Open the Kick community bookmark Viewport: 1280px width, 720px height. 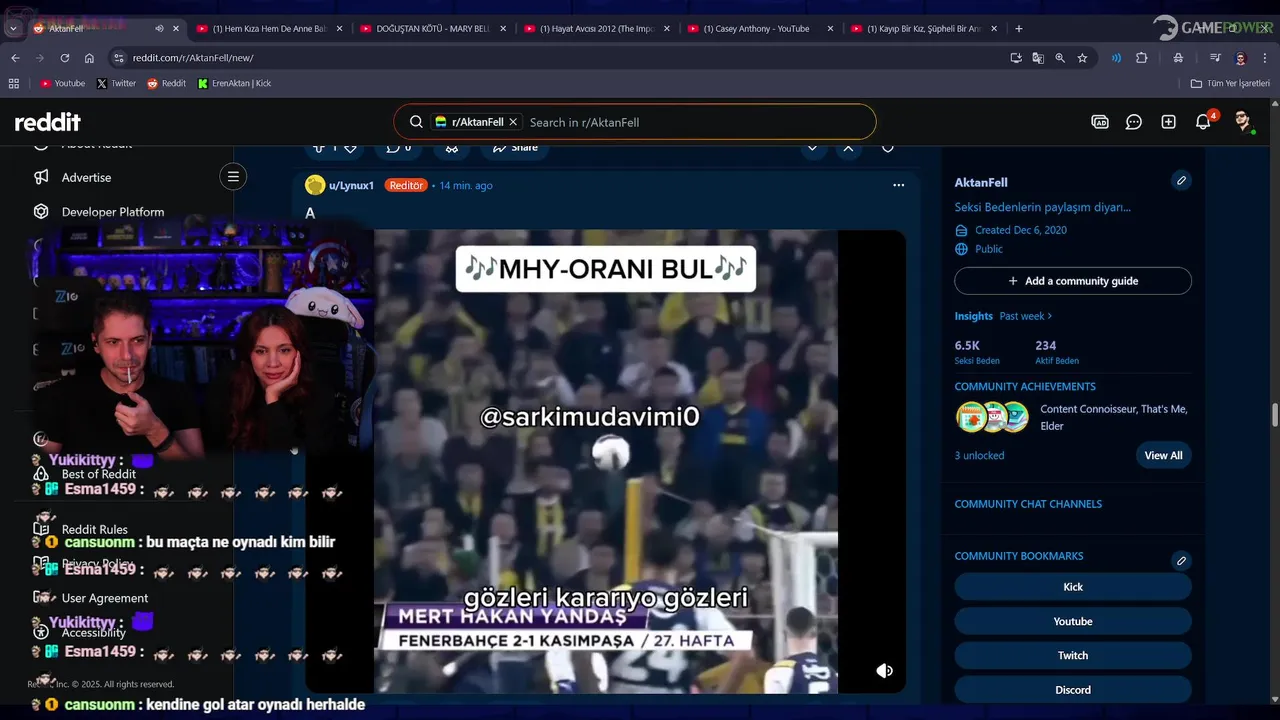(1073, 587)
